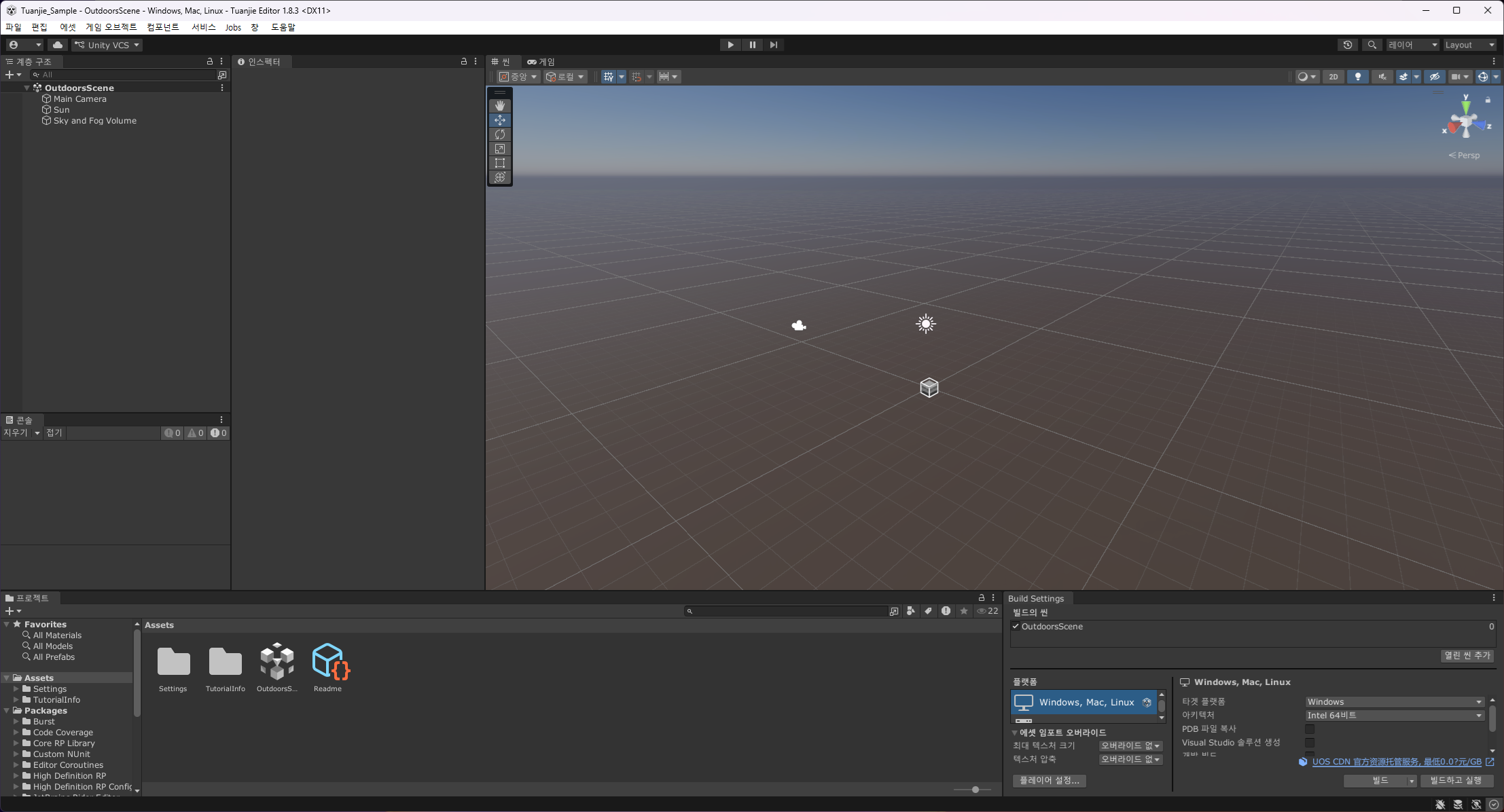Toggle scene lighting bulb icon
Image resolution: width=1504 pixels, height=812 pixels.
click(x=1358, y=77)
